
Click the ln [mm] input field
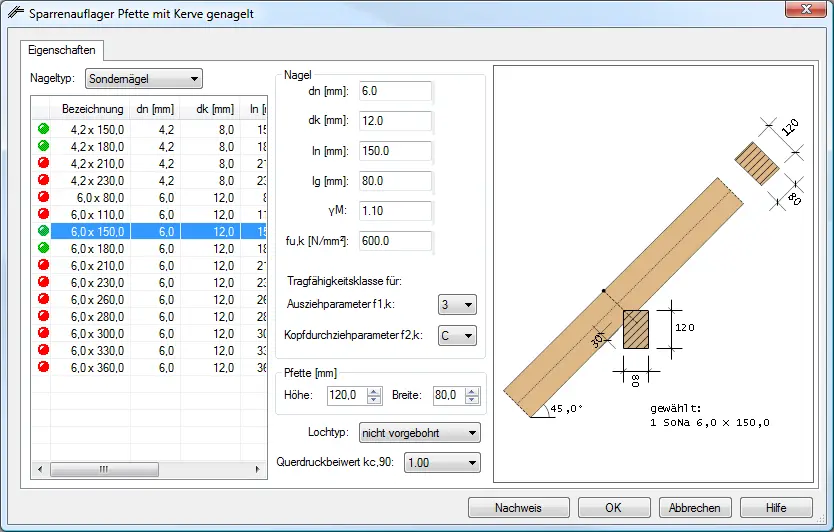395,151
